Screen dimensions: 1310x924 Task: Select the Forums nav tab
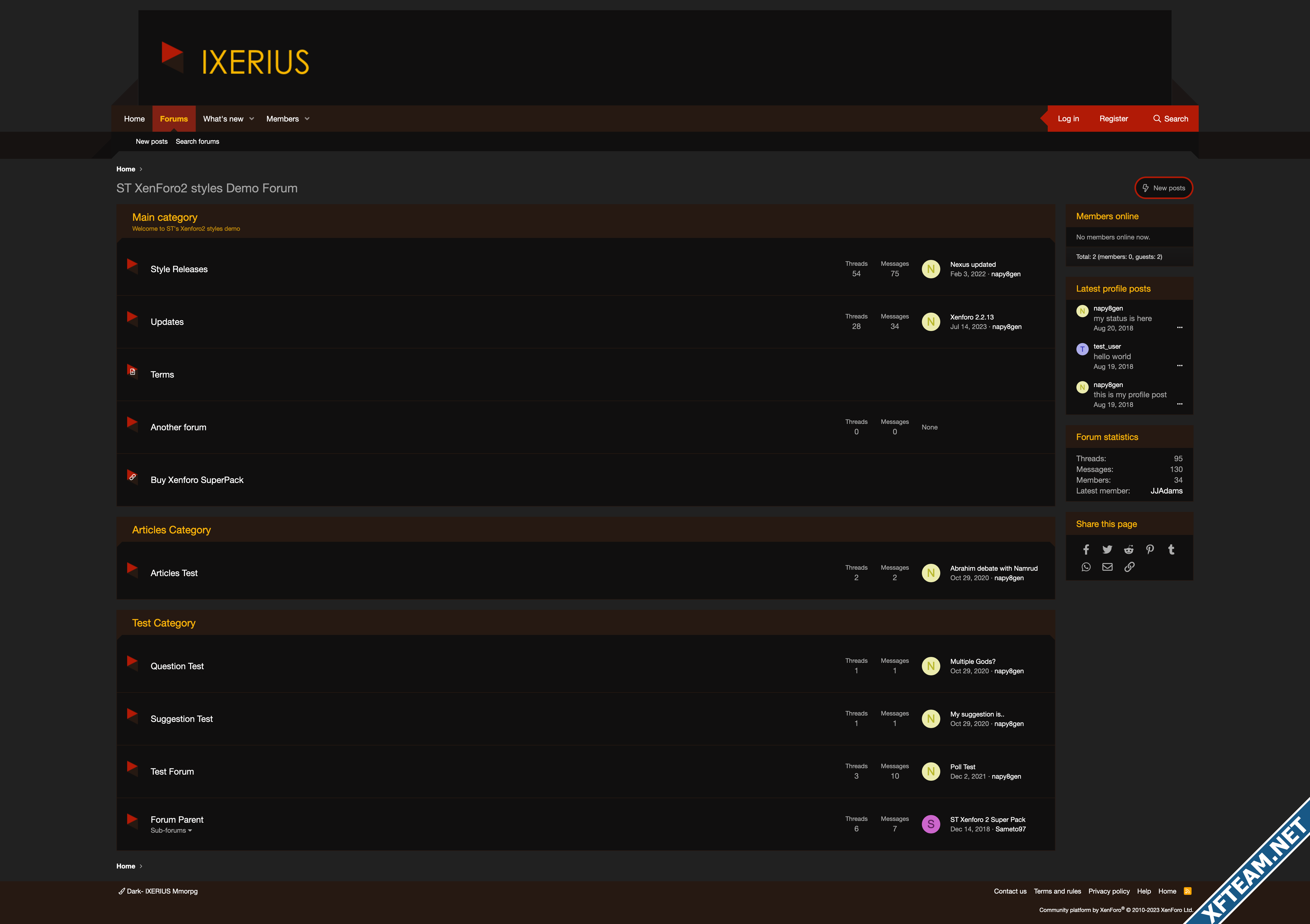(x=173, y=119)
